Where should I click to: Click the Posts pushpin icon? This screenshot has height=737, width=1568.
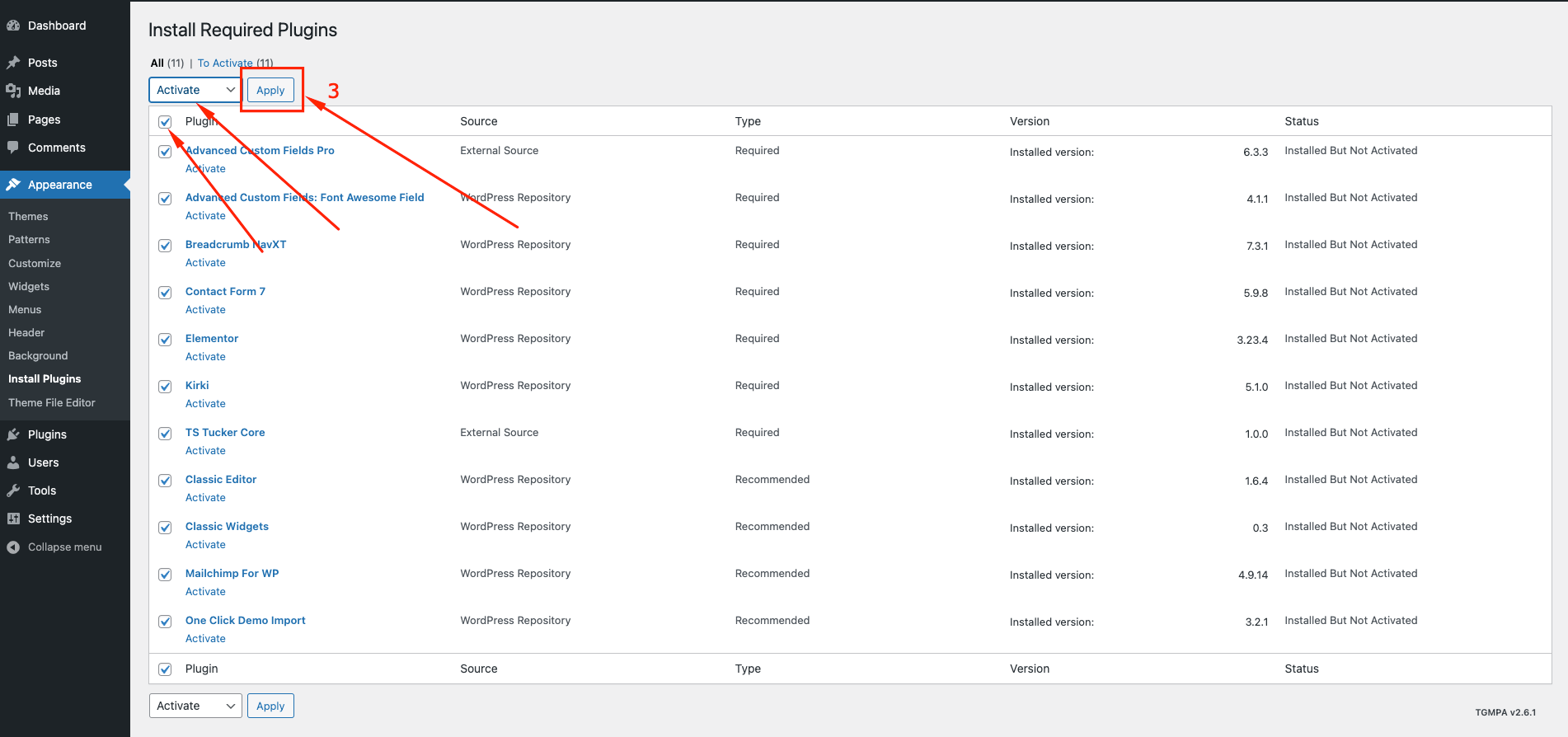(x=13, y=63)
